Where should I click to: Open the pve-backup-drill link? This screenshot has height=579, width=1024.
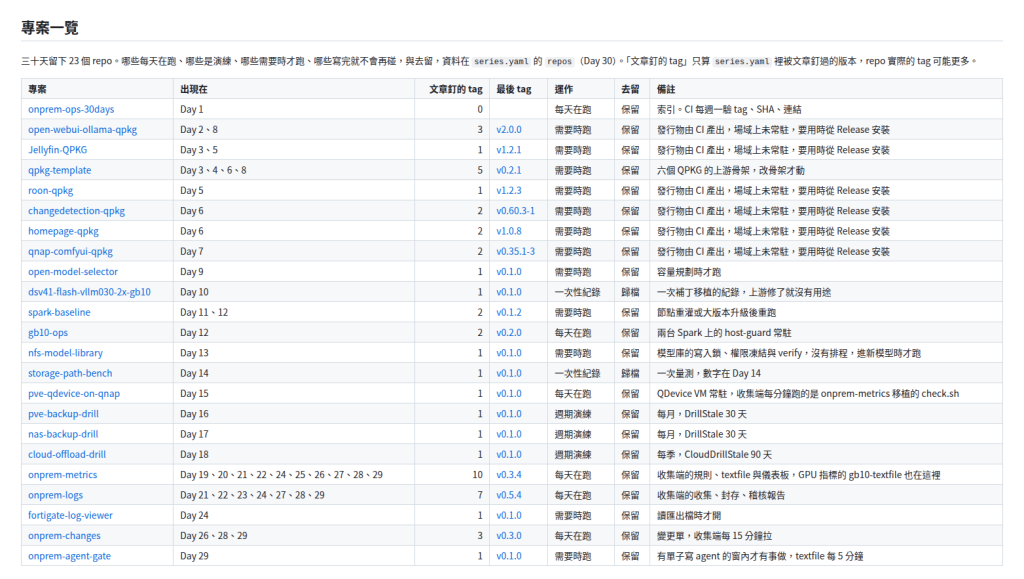tap(63, 413)
